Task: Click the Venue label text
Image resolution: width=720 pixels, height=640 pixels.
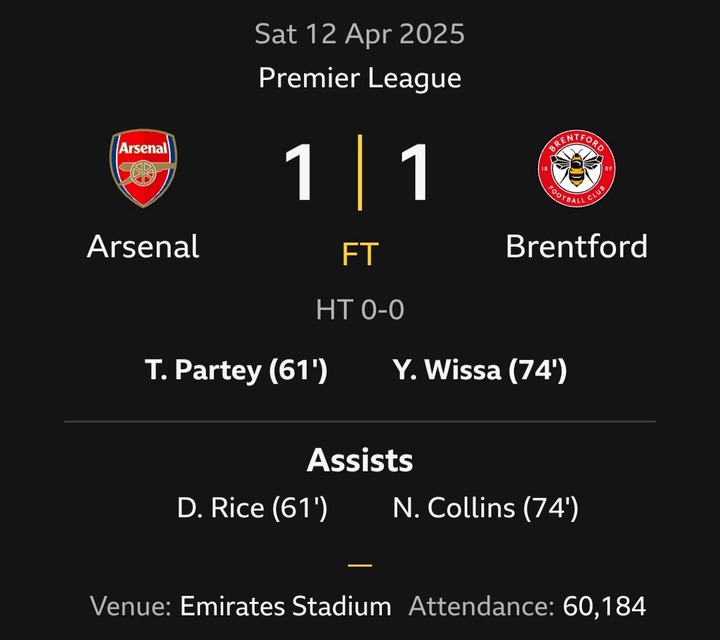Action: [130, 606]
